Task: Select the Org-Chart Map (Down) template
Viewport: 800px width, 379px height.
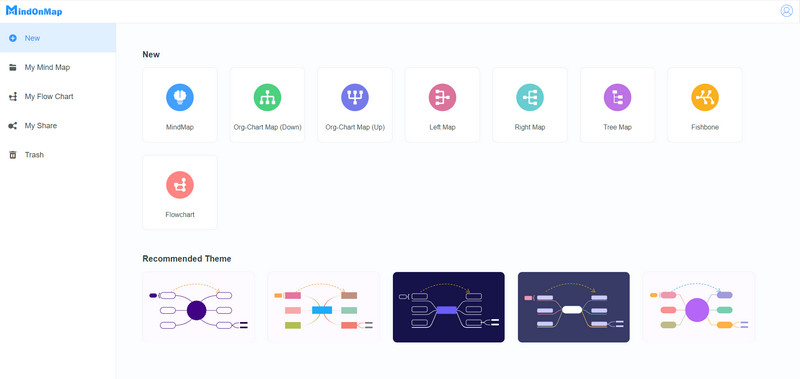Action: click(267, 105)
